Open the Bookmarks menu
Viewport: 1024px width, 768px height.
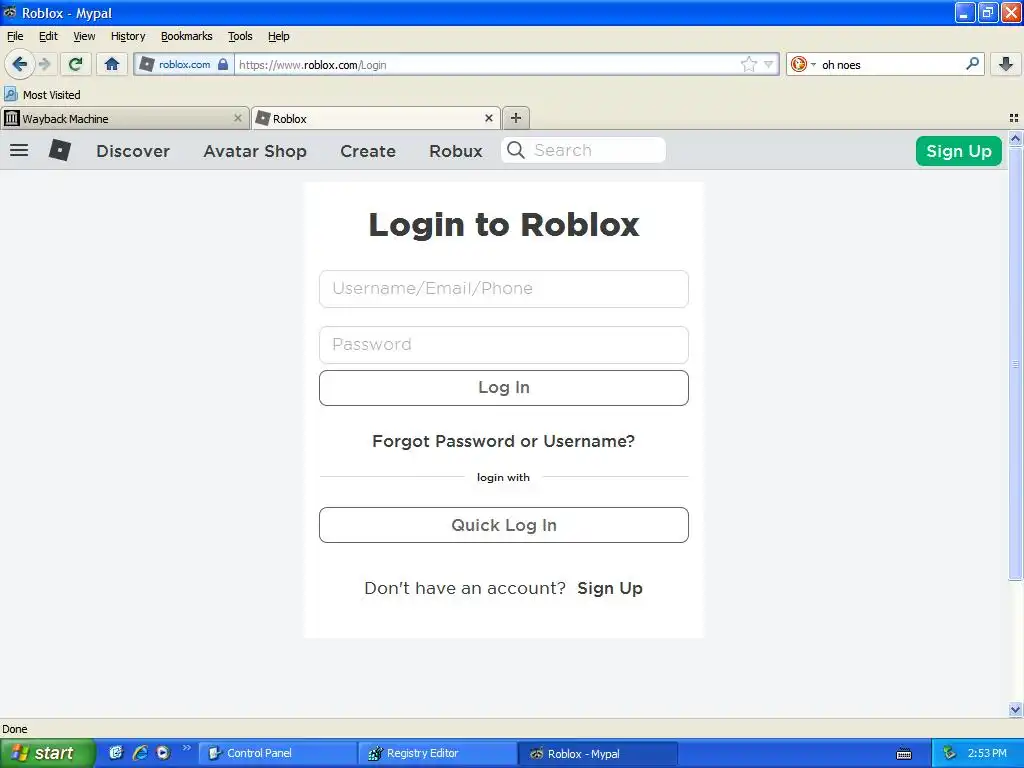click(x=187, y=36)
